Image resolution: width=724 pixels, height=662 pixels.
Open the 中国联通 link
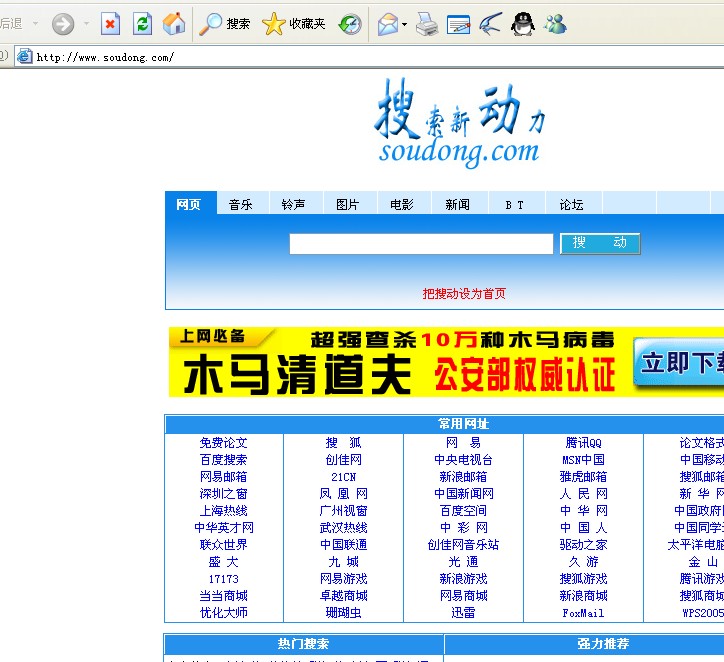(344, 545)
